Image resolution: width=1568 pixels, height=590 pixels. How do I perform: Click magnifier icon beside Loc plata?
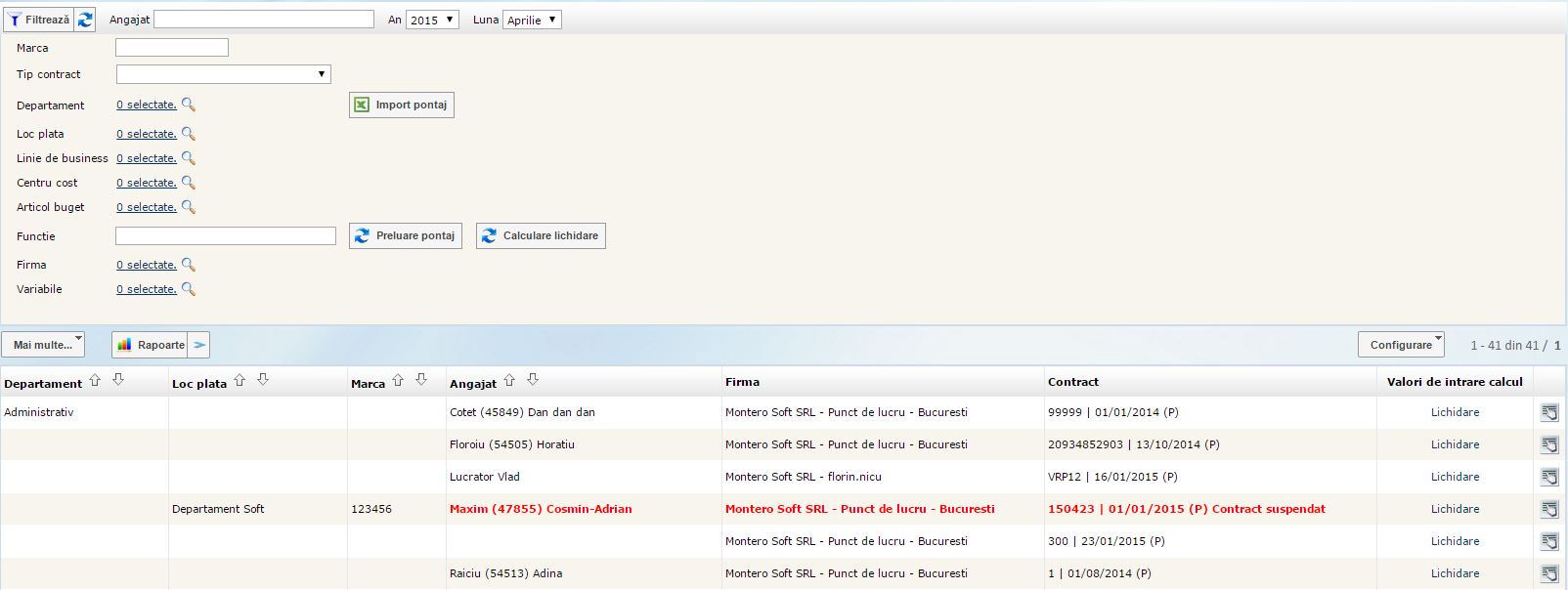coord(189,134)
